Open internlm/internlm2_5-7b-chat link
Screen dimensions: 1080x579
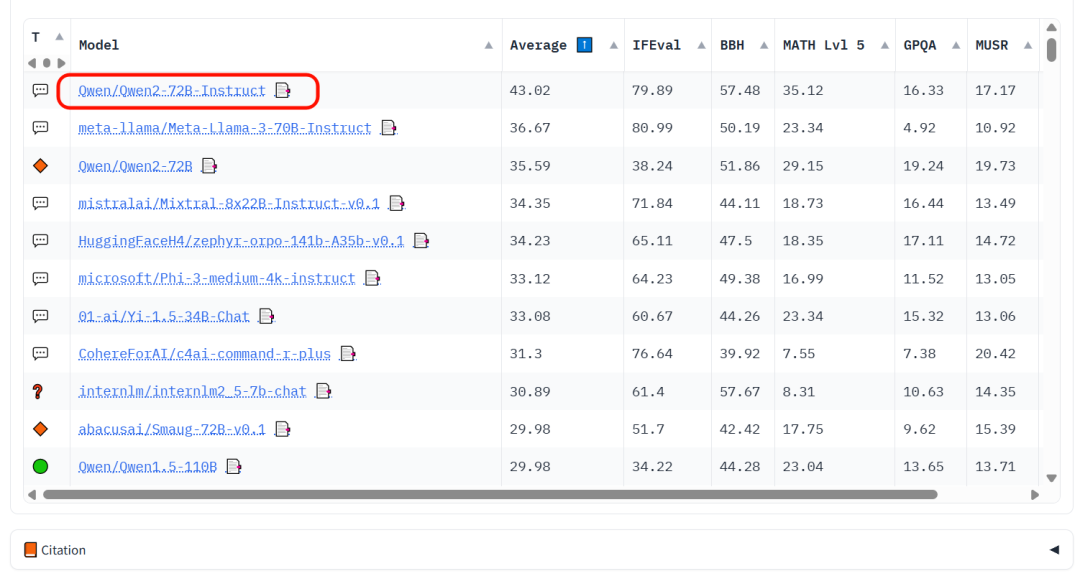pos(192,391)
